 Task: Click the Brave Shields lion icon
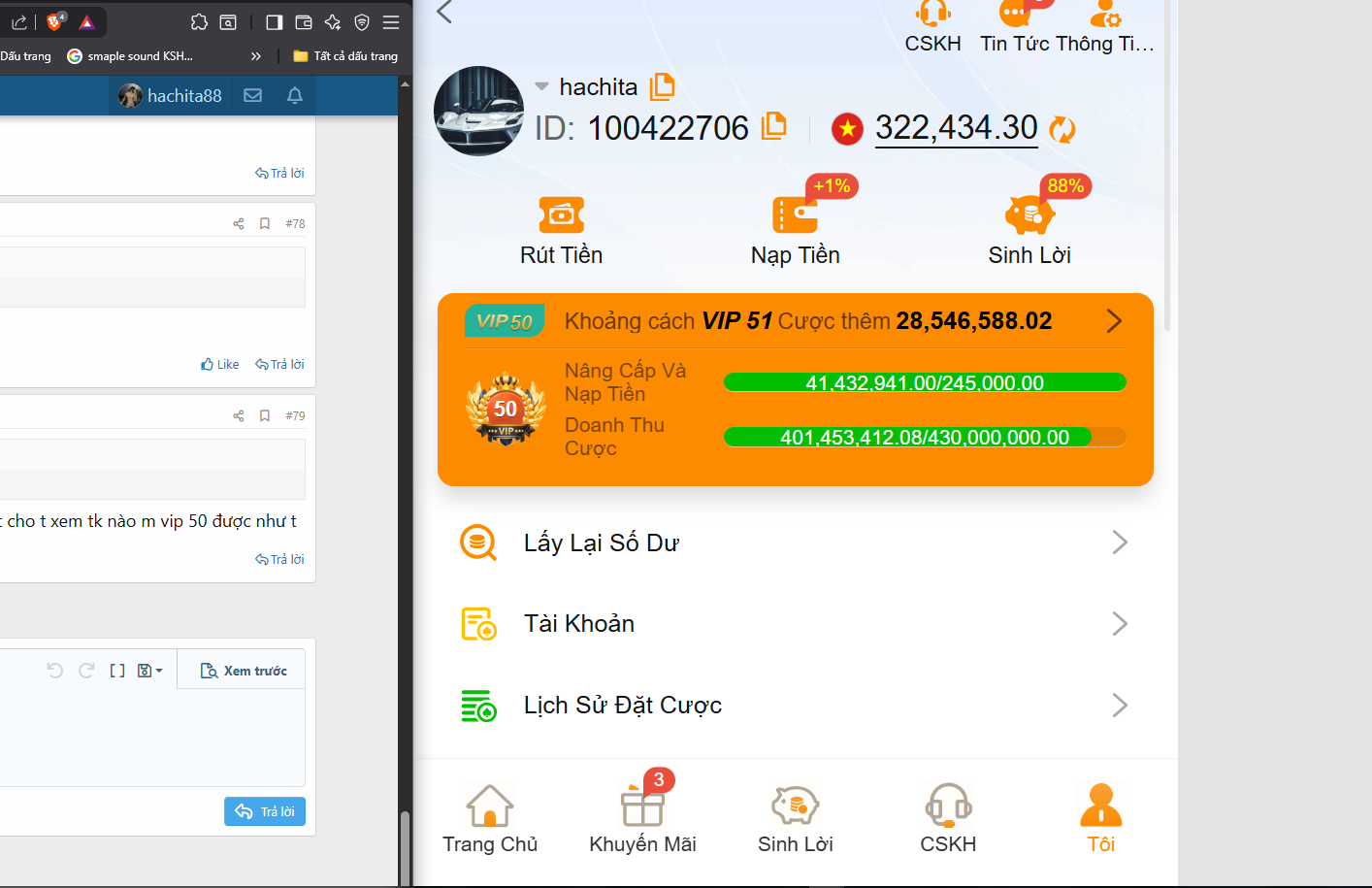click(55, 21)
